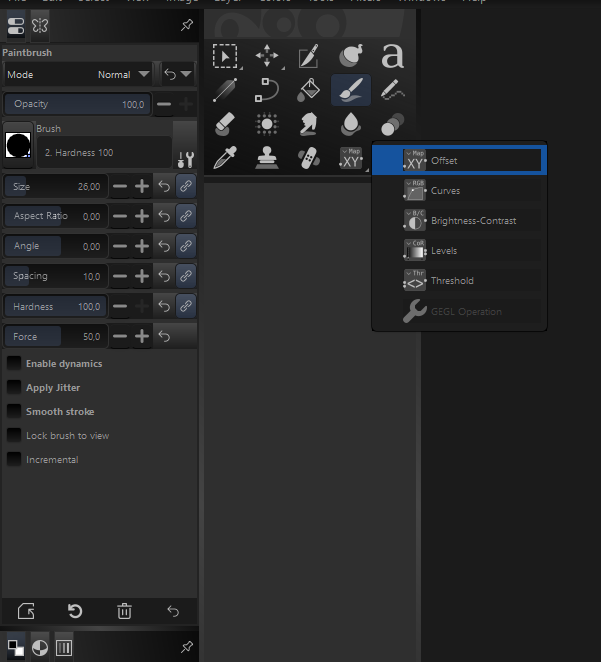Screen dimensions: 601x662
Task: Choose Levels from the tool group menu
Action: [459, 250]
